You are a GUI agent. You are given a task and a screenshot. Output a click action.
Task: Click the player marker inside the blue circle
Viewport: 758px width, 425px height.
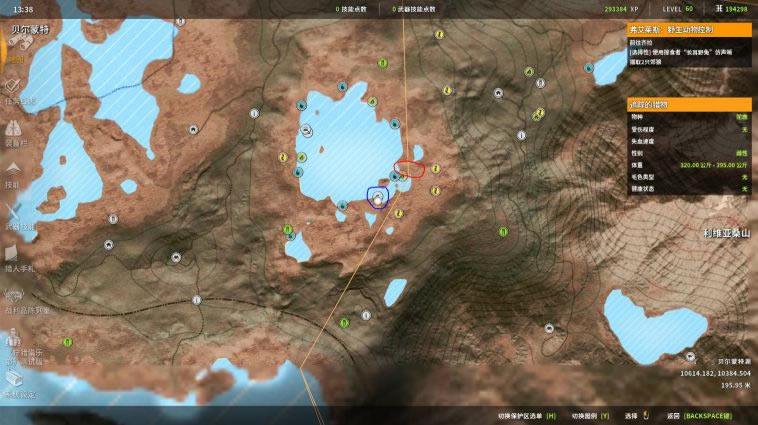tap(378, 198)
